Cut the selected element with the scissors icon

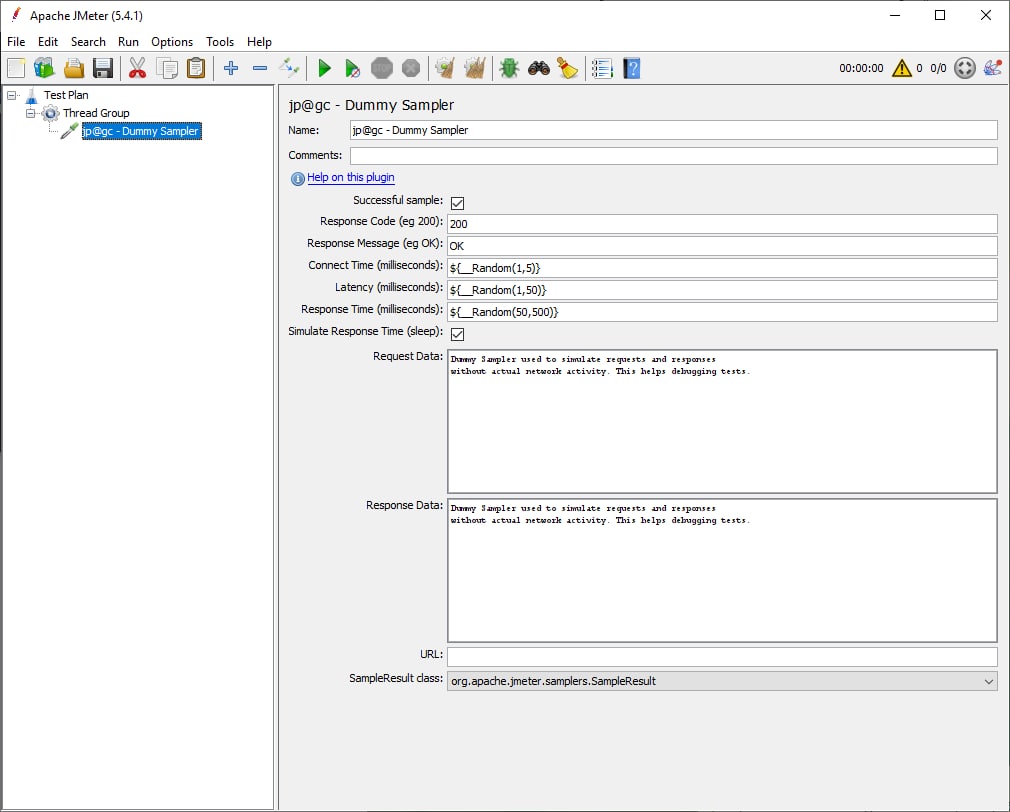coord(137,68)
